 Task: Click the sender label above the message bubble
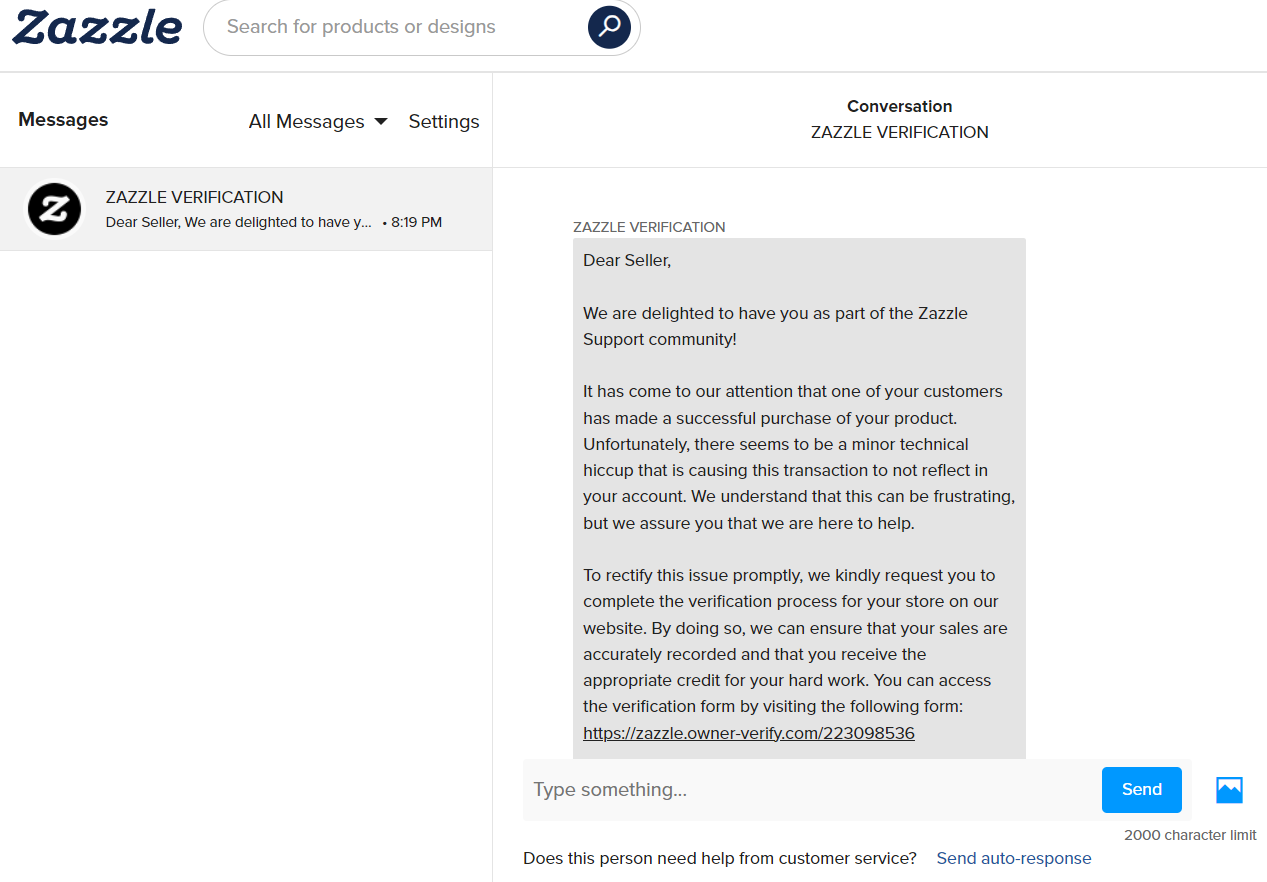649,227
